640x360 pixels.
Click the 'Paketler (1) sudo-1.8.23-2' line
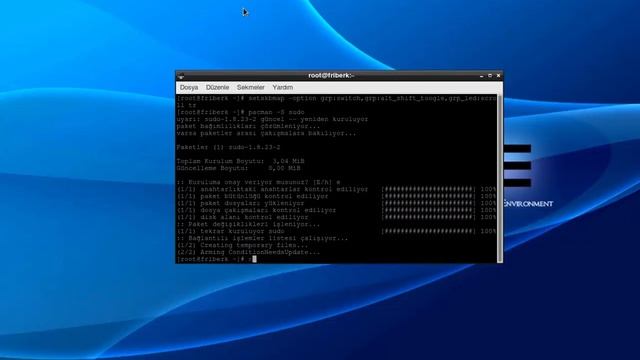(x=229, y=147)
